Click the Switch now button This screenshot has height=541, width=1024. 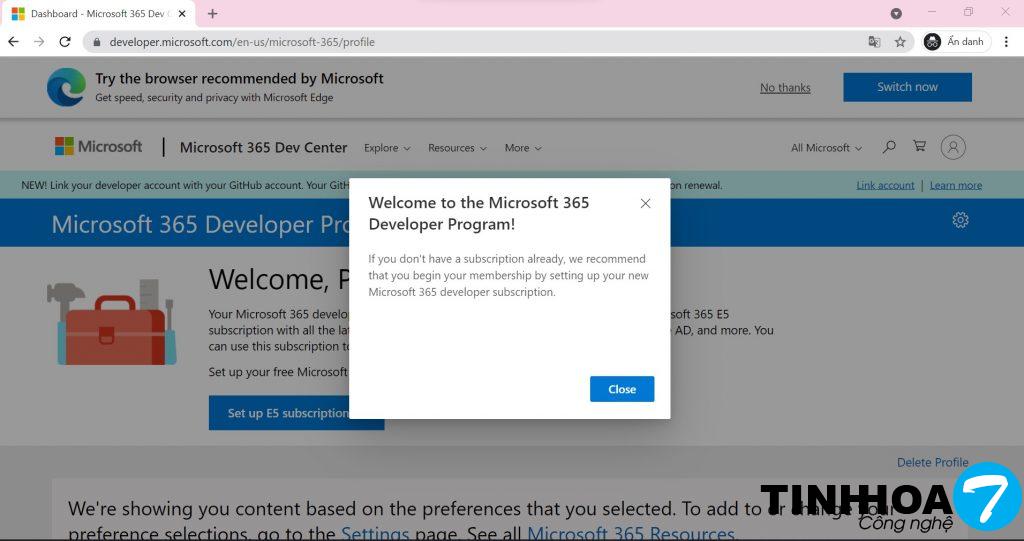coord(907,87)
